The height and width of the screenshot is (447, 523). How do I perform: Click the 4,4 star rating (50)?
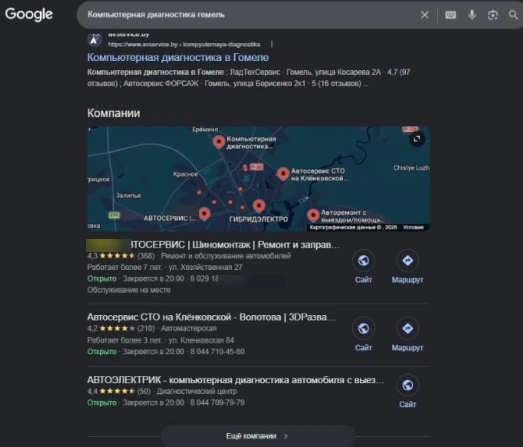119,391
